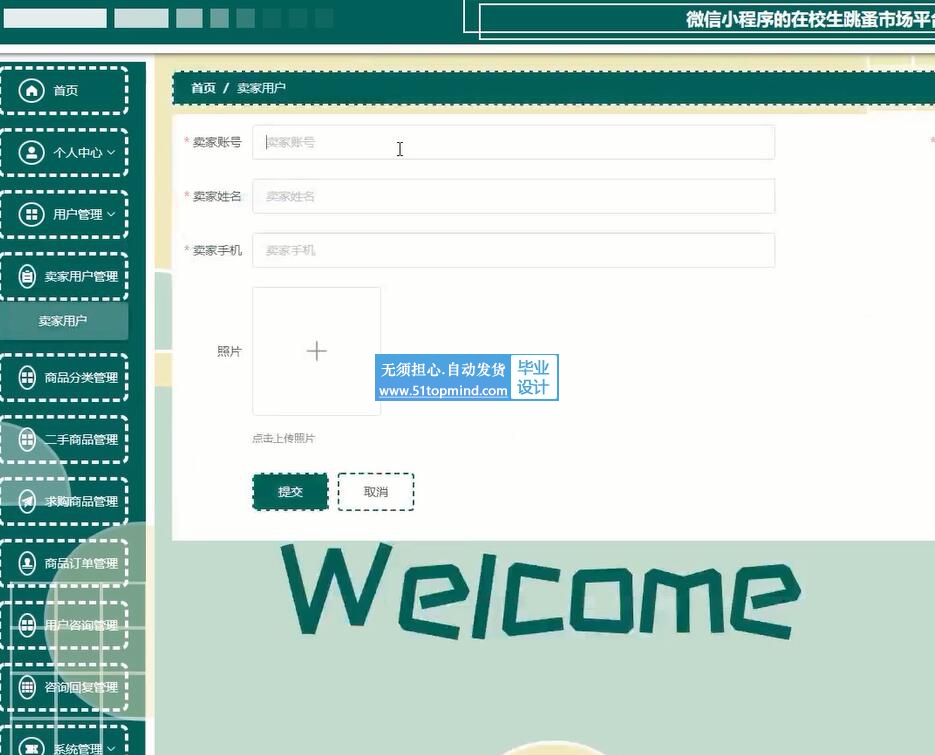The image size is (935, 755).
Task: Click the personal center user icon
Action: pyautogui.click(x=32, y=153)
